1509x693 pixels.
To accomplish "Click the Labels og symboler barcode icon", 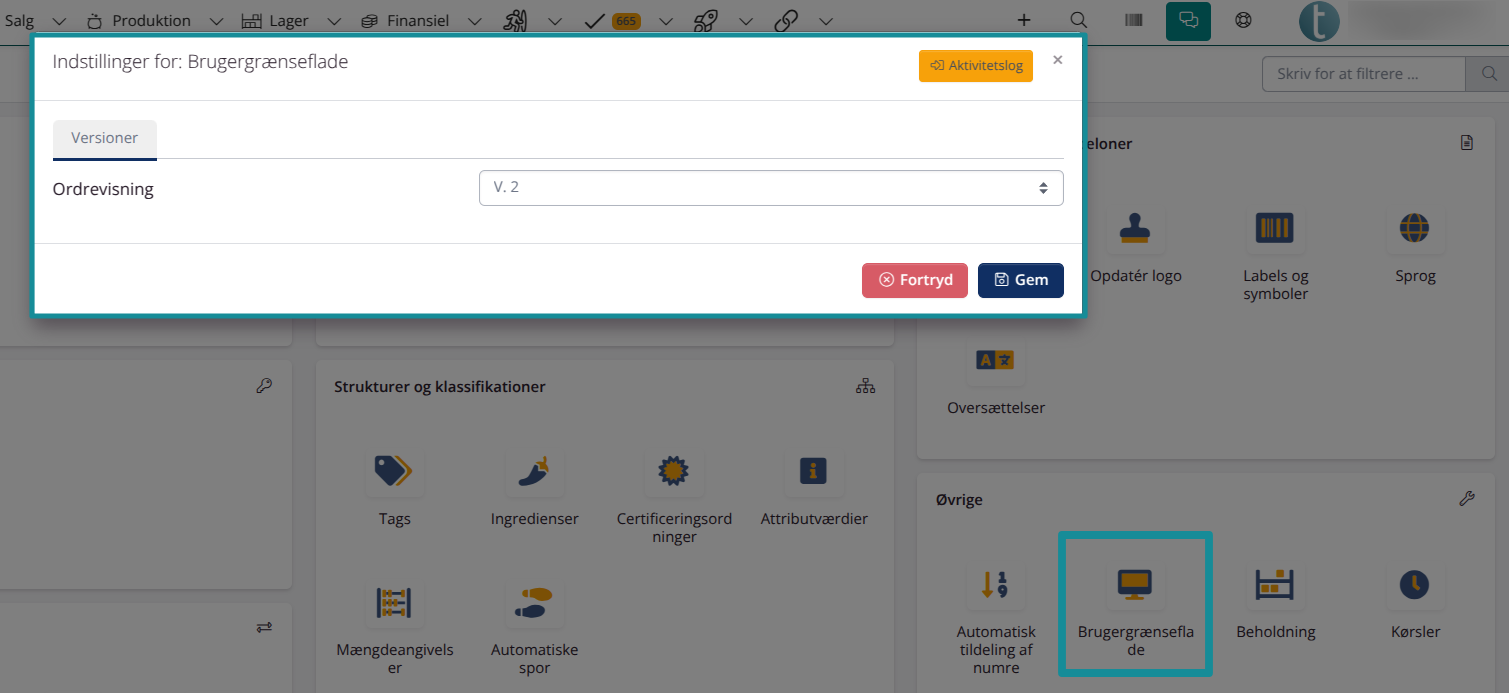I will (1275, 227).
